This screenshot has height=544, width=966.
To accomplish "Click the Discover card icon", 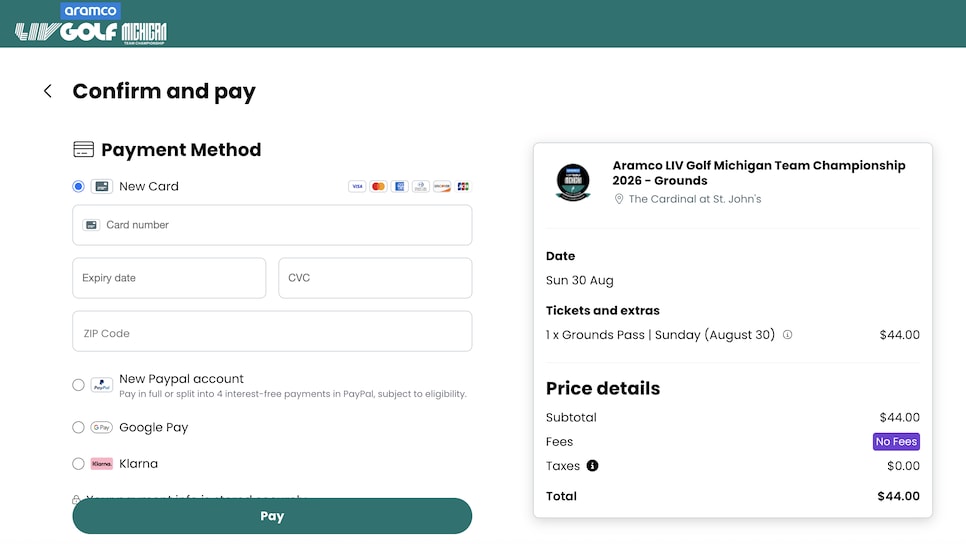I will coord(442,186).
